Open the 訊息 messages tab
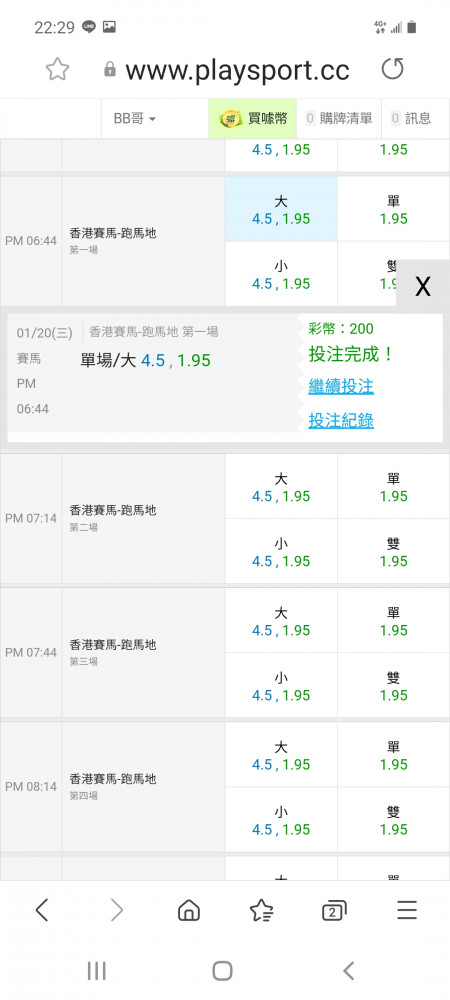 (x=412, y=119)
